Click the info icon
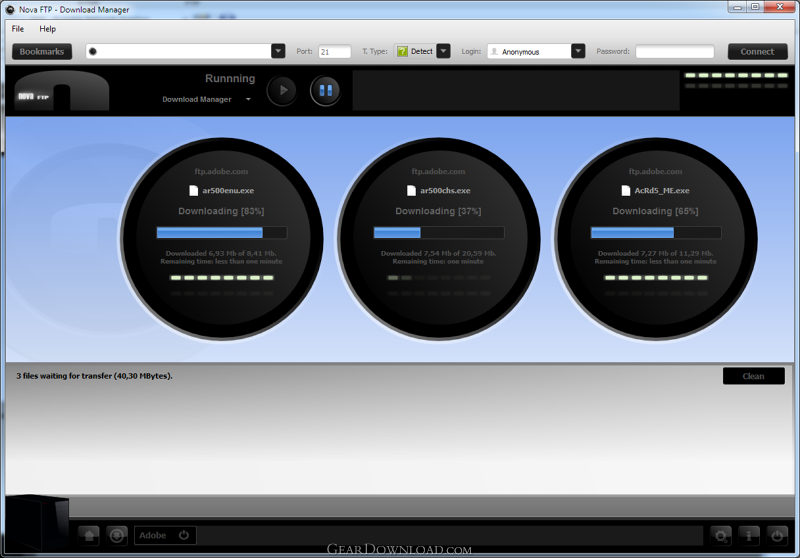The width and height of the screenshot is (800, 558). (749, 536)
